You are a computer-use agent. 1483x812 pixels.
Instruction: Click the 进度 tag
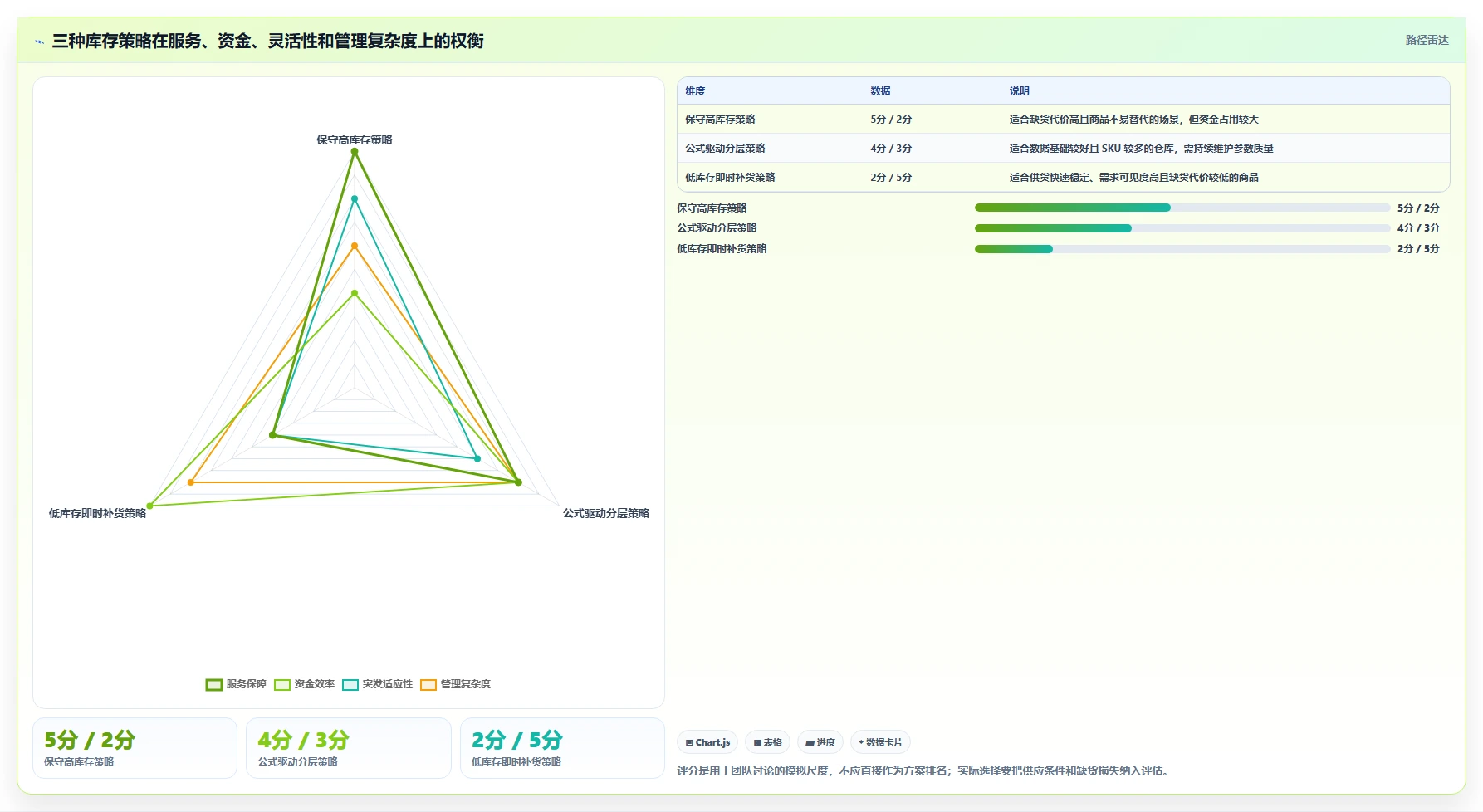820,742
